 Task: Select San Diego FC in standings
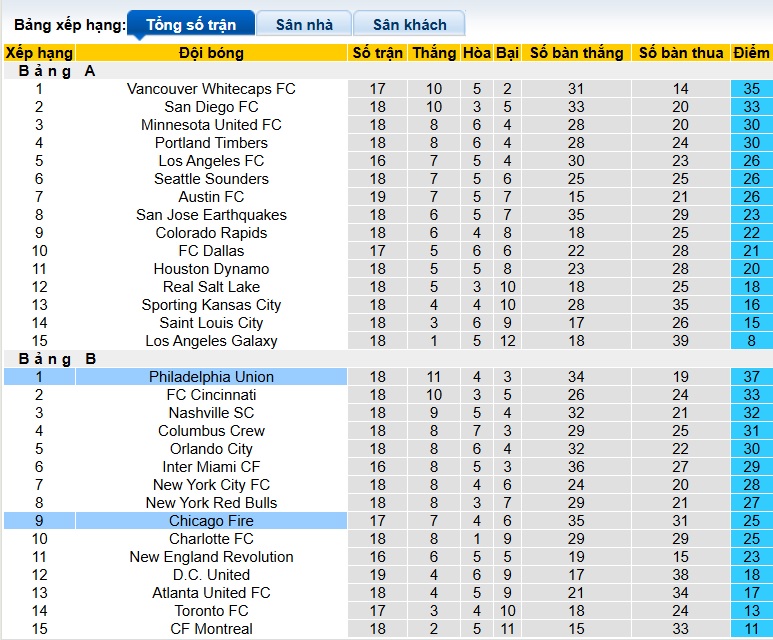211,107
